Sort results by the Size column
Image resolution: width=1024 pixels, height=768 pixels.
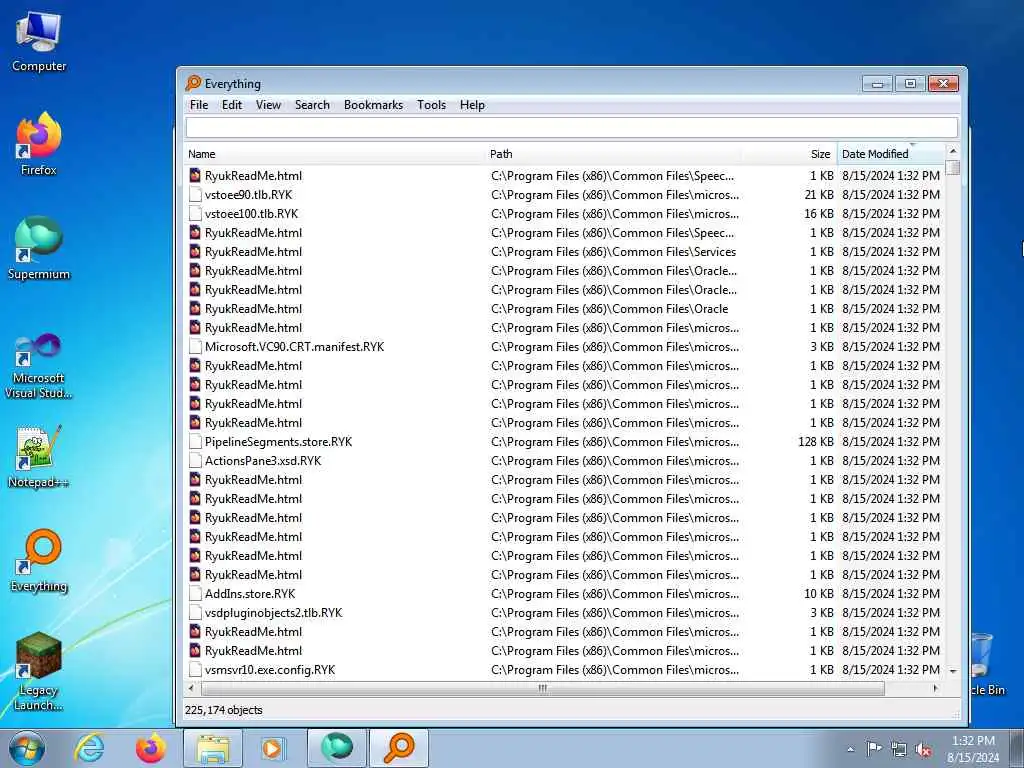(789, 154)
